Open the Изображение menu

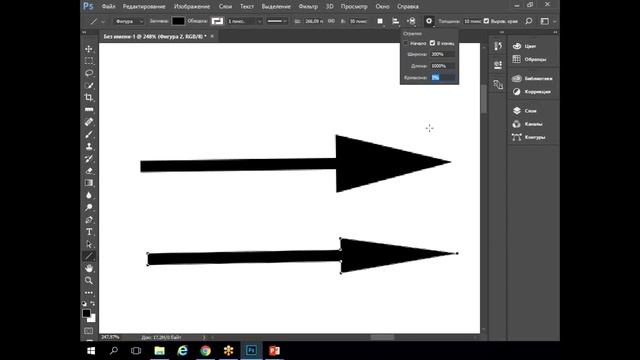(192, 7)
